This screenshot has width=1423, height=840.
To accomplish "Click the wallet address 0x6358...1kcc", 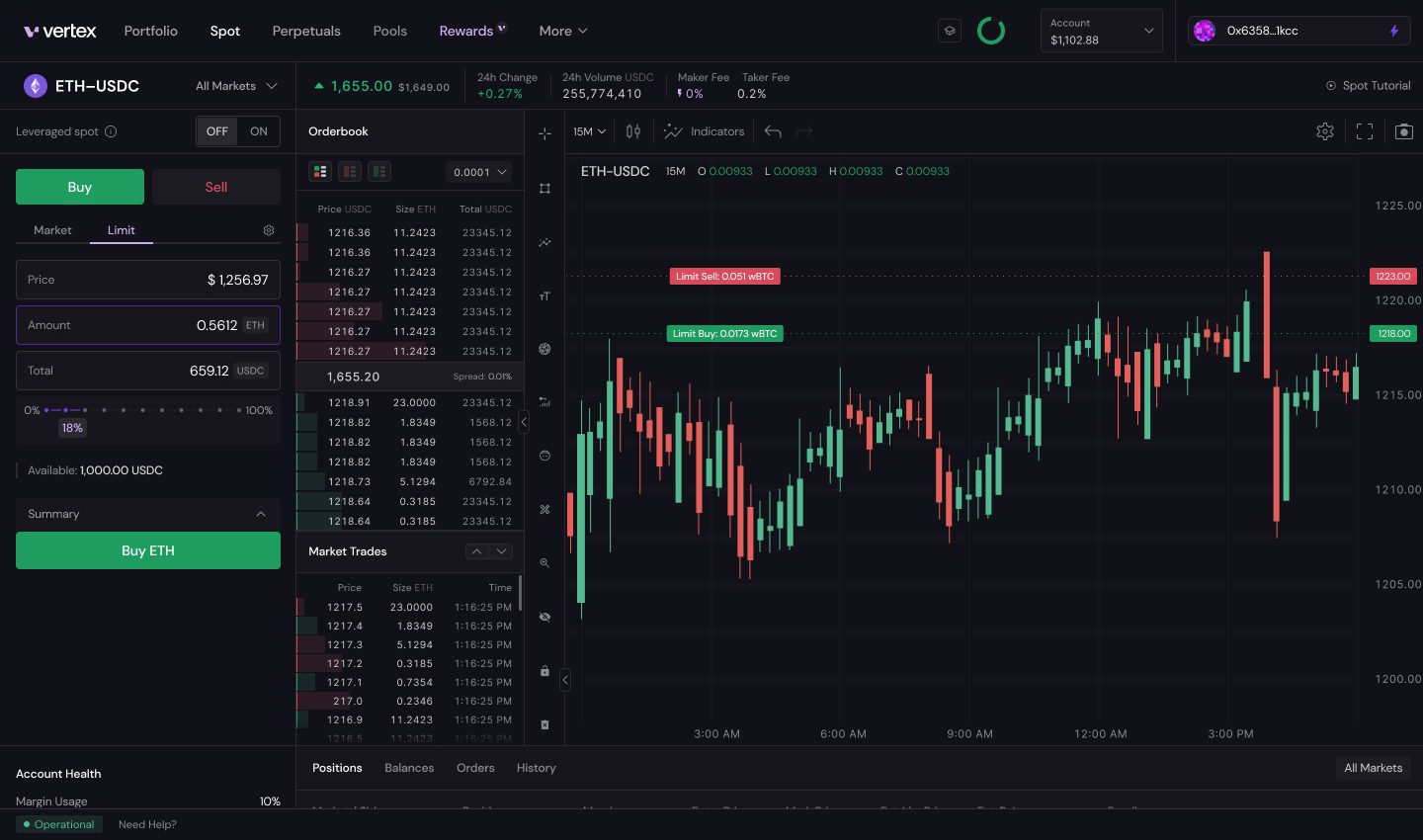I will point(1263,31).
